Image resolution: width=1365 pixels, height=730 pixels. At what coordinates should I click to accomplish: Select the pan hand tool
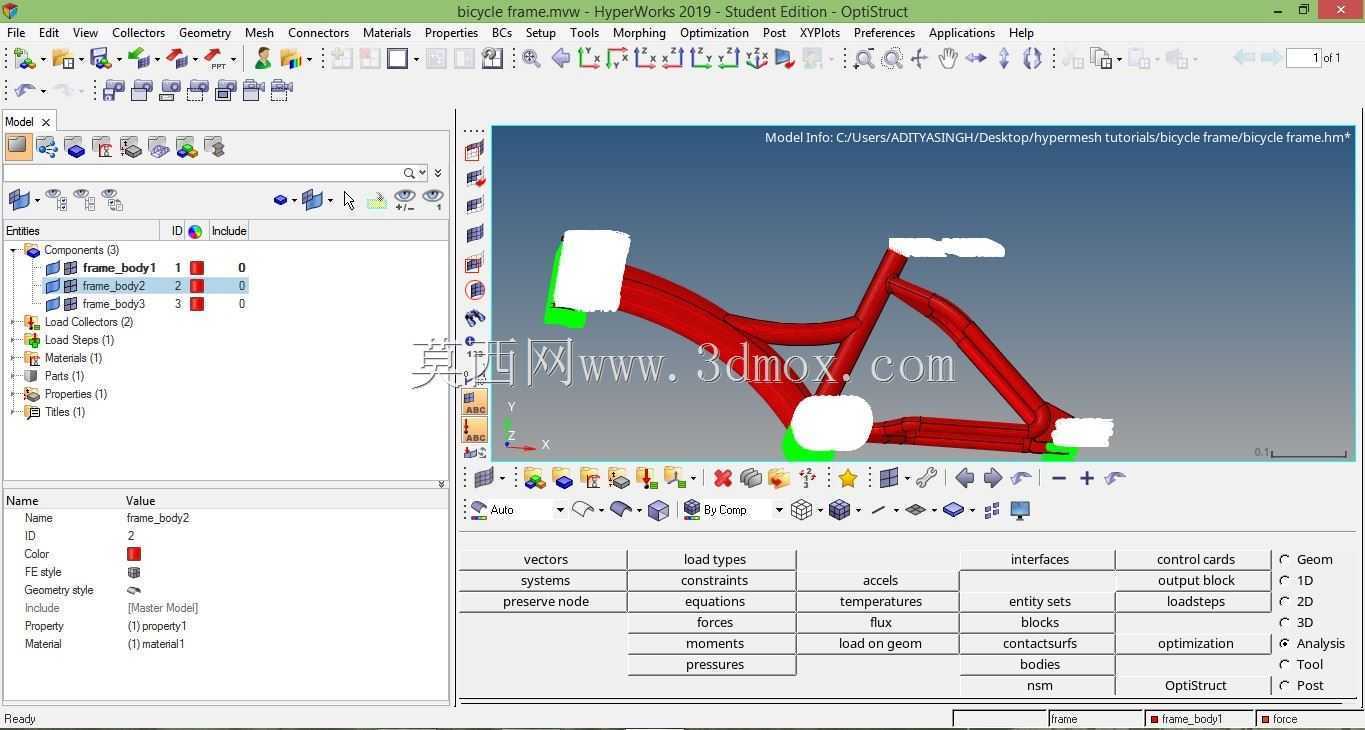pyautogui.click(x=947, y=59)
